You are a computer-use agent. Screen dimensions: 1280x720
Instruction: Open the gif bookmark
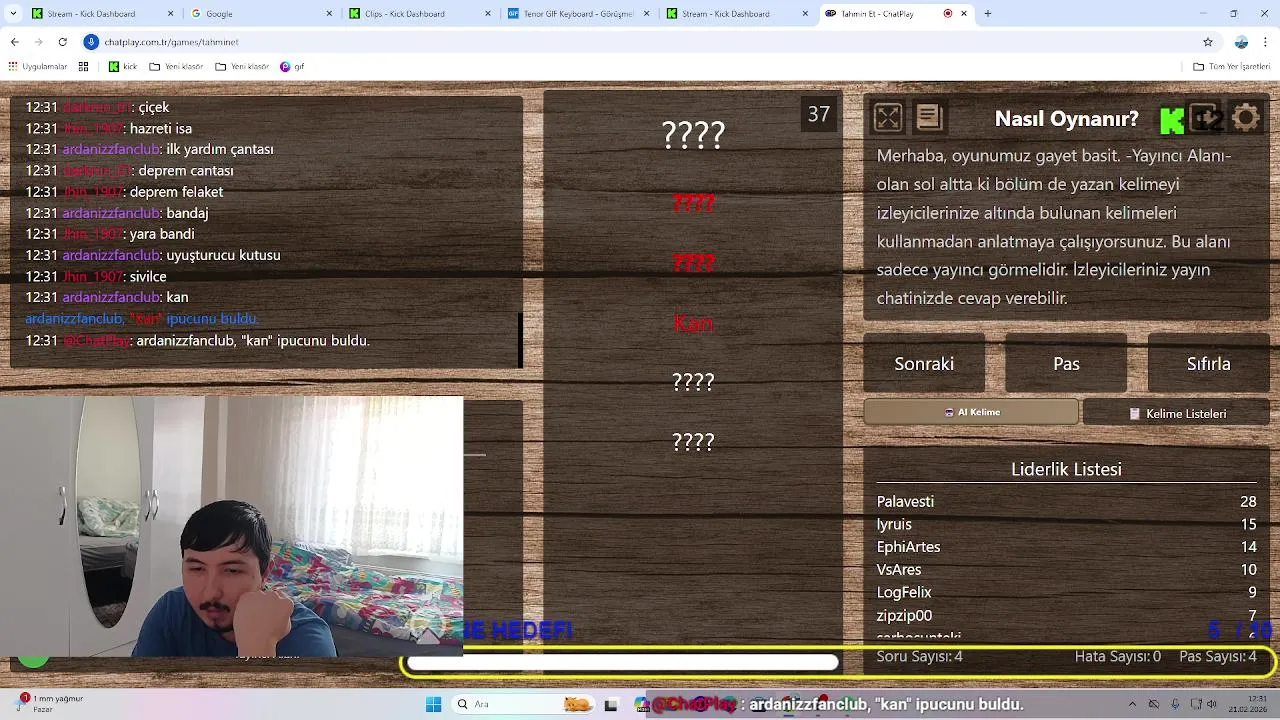tap(292, 67)
